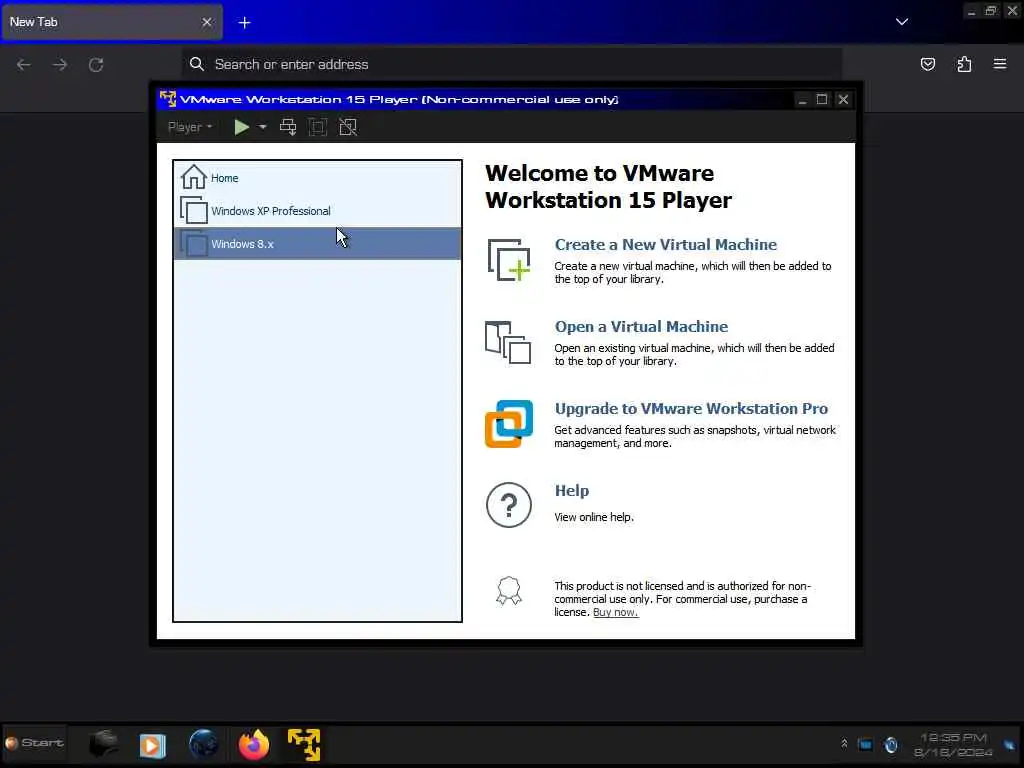The height and width of the screenshot is (768, 1024).
Task: Click the tray icon left of the clock
Action: (891, 744)
